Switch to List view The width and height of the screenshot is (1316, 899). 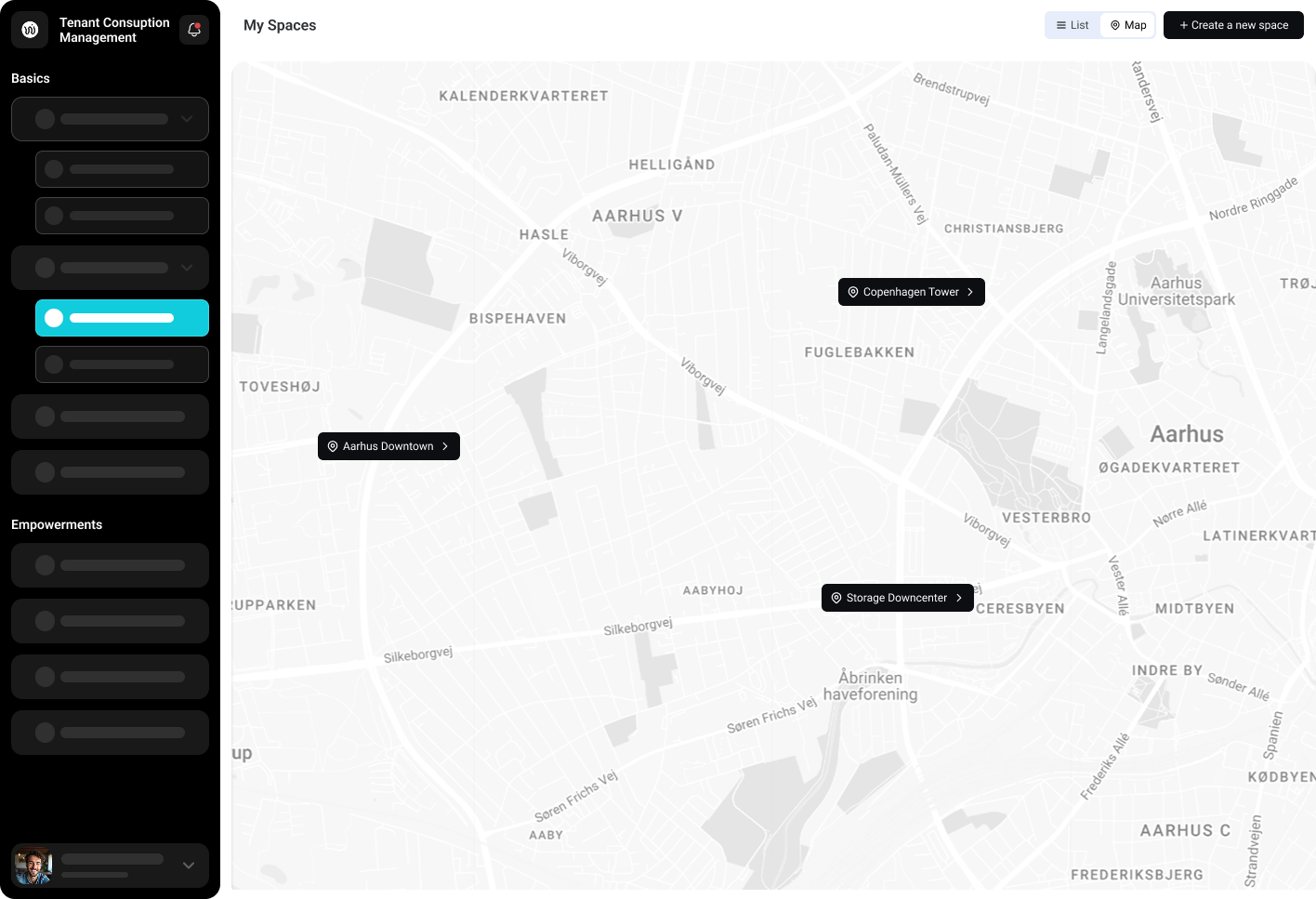(x=1072, y=25)
